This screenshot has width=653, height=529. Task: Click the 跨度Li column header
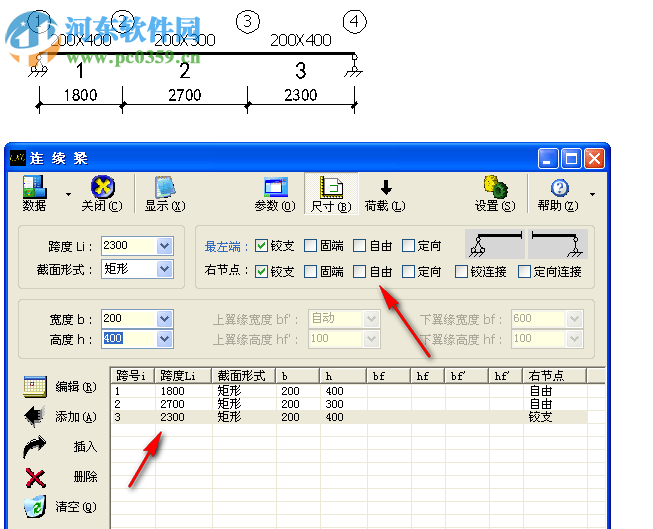click(x=183, y=376)
